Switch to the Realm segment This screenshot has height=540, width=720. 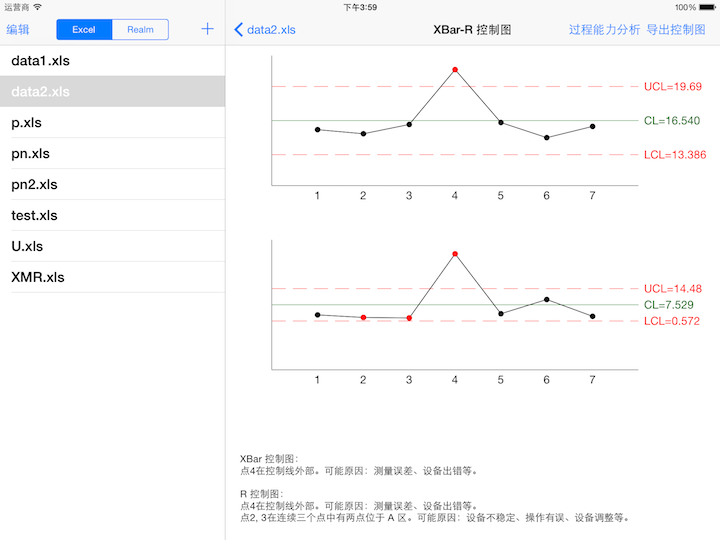coord(141,29)
